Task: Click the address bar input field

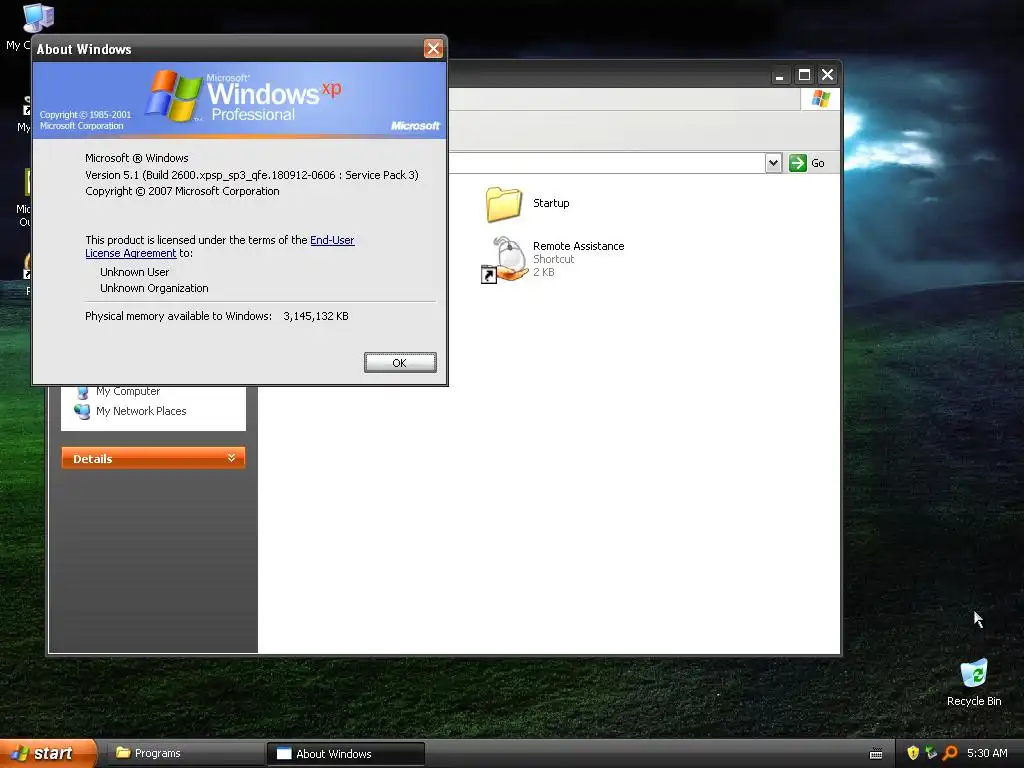Action: [x=607, y=163]
